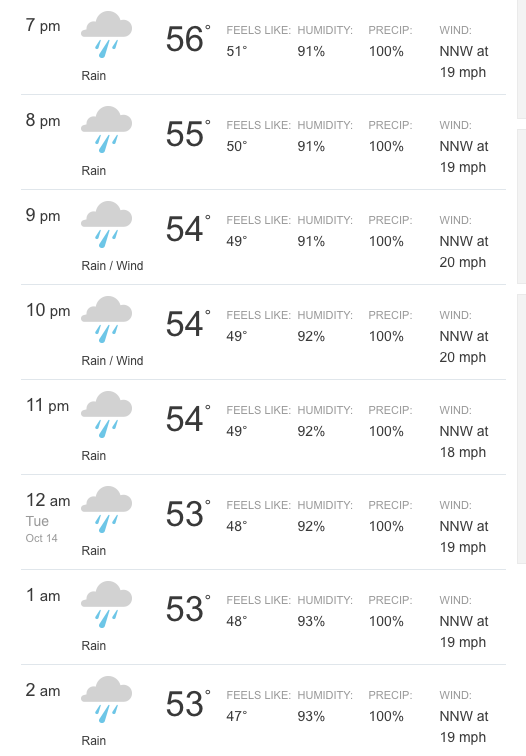Click the Rain / Wind label at 10 pm
Image resolution: width=526 pixels, height=756 pixels.
[112, 361]
